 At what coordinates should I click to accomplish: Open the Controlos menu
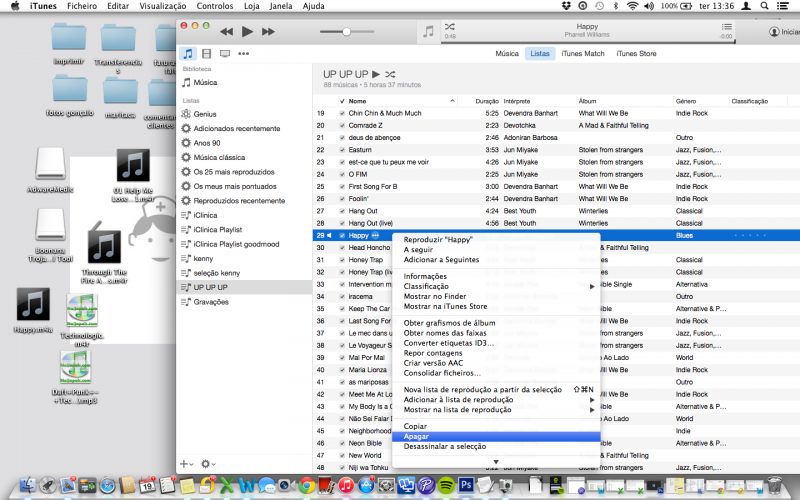tap(215, 6)
